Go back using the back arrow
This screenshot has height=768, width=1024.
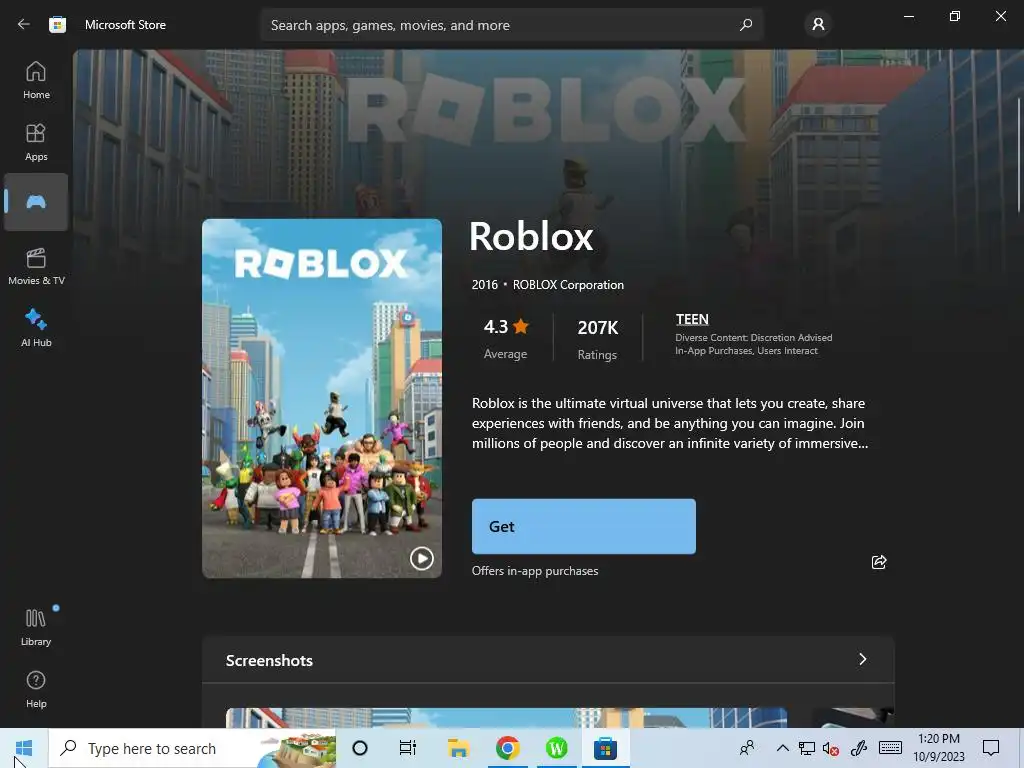coord(24,25)
